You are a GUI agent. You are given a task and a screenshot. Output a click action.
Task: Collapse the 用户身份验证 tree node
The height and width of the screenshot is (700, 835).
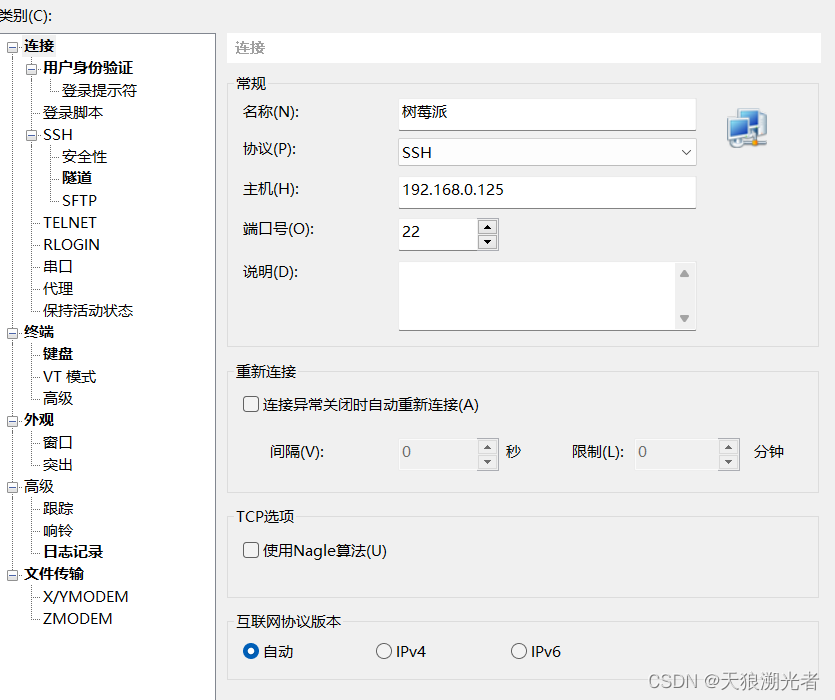click(31, 69)
